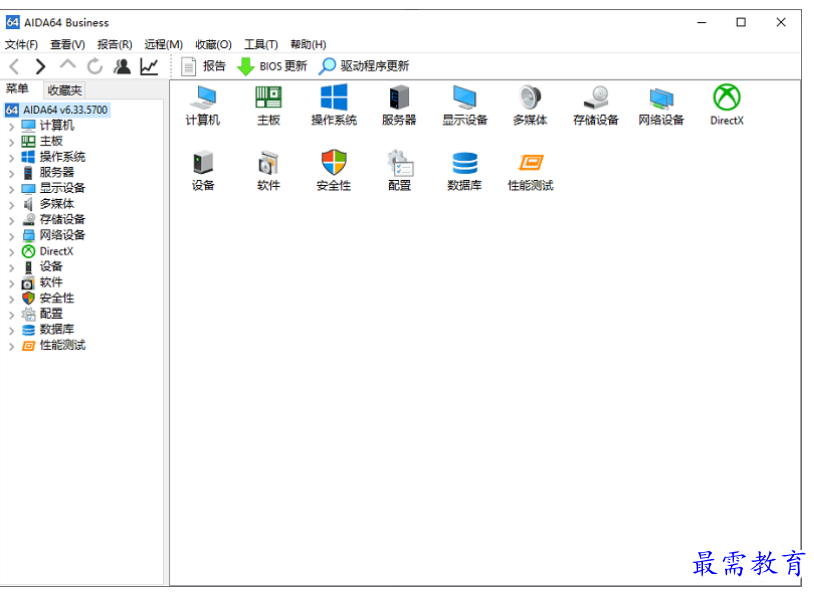814x595 pixels.
Task: Expand the DirectX tree node arrow
Action: point(11,252)
